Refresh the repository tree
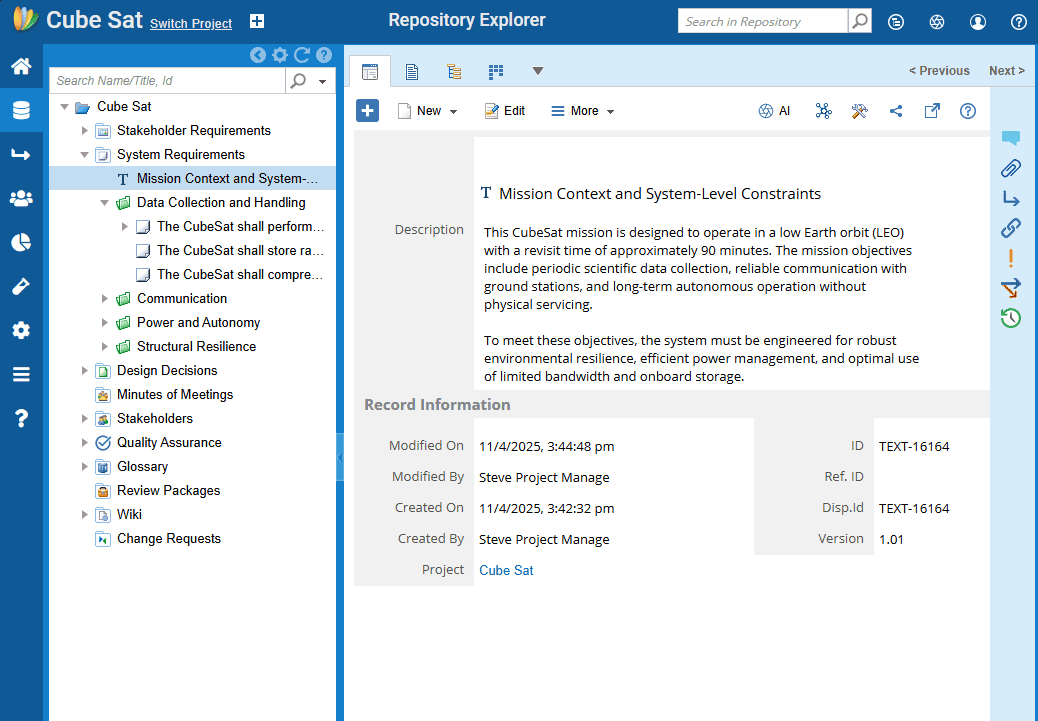This screenshot has width=1038, height=721. click(302, 55)
